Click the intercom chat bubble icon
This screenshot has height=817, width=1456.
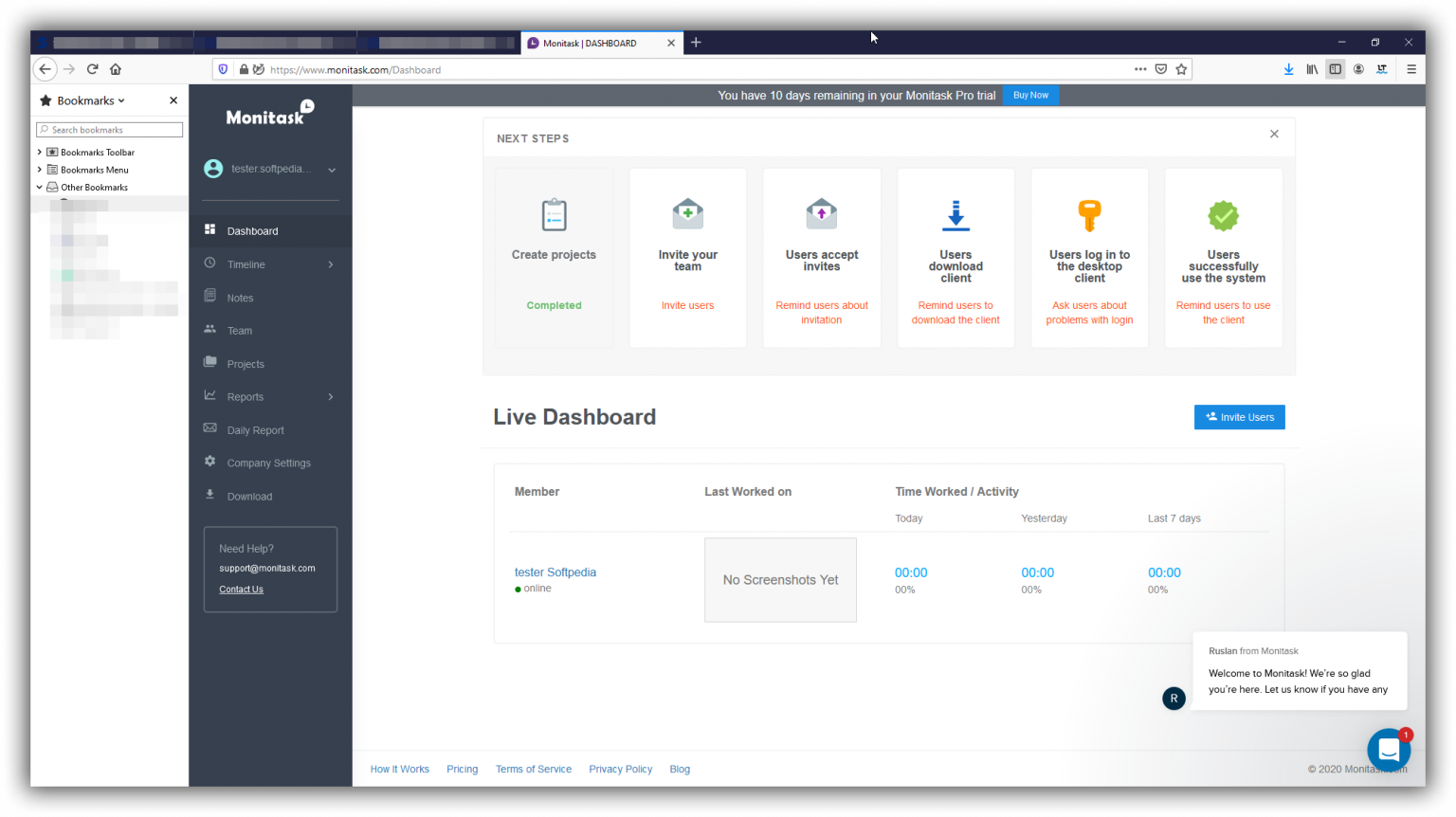(x=1389, y=750)
